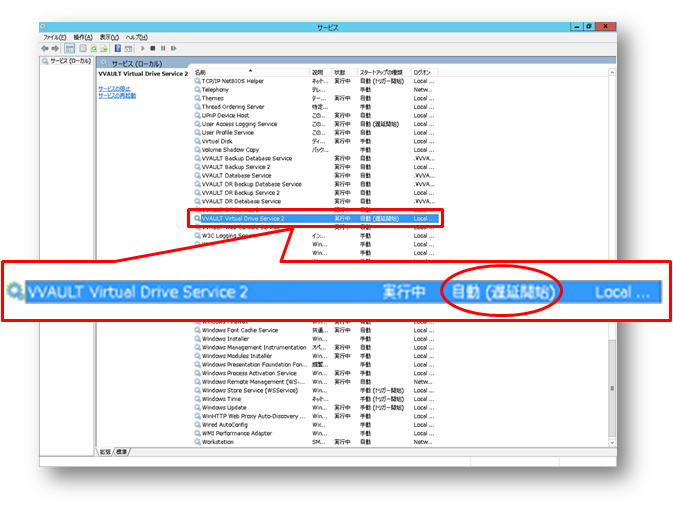Select VVAULT DR Backup Service 2 row
Viewport: 673px width, 509px height.
click(x=315, y=193)
